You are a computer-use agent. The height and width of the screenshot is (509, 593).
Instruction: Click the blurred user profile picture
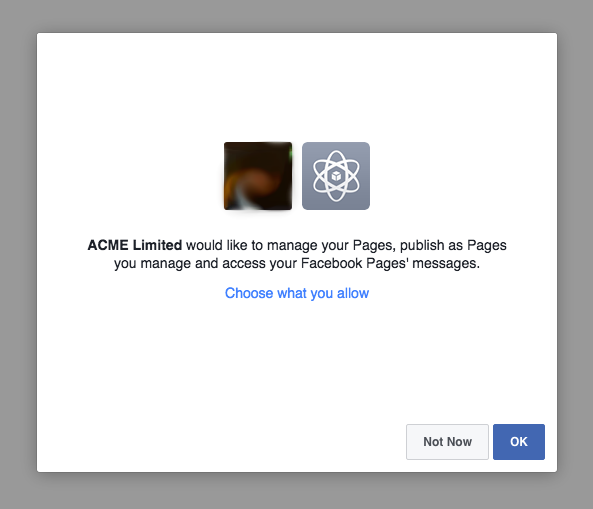click(258, 176)
